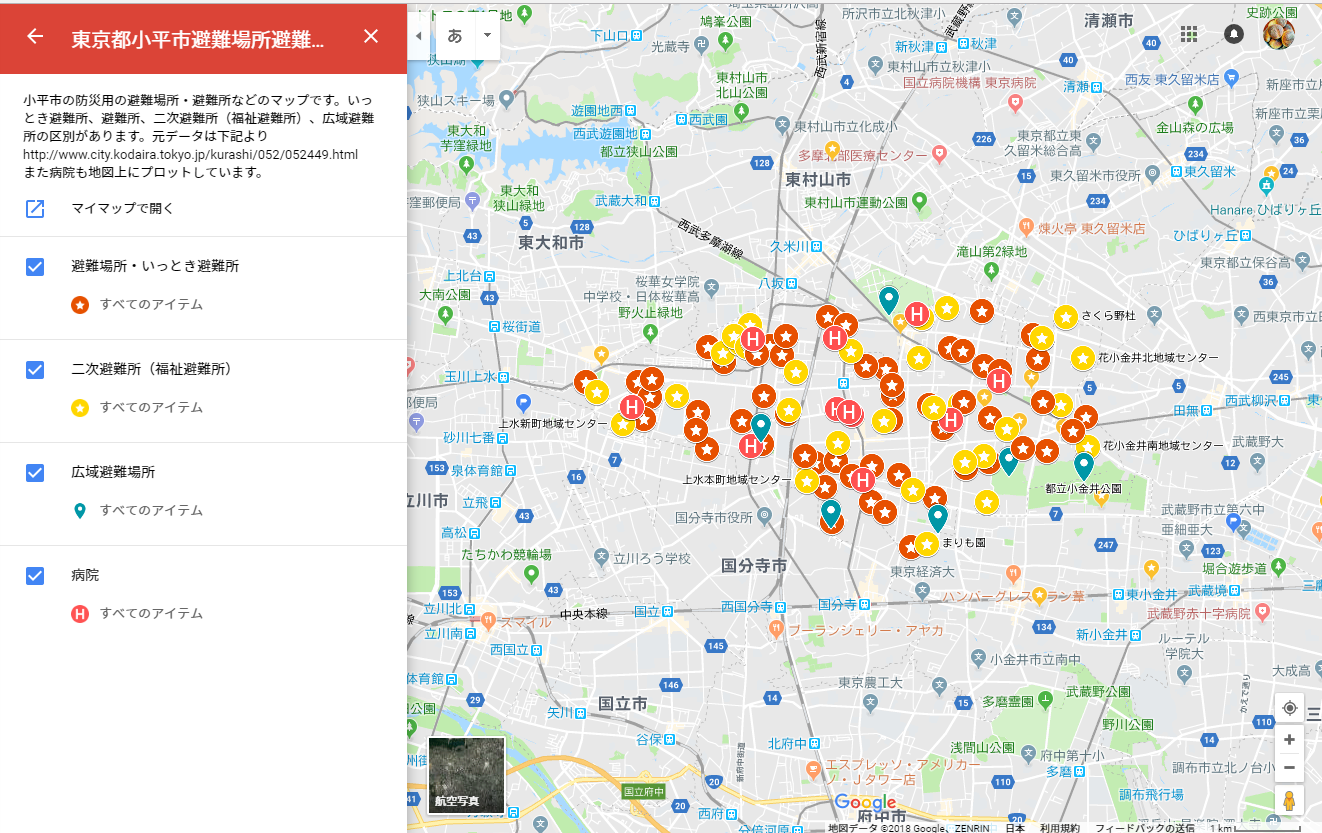Image resolution: width=1322 pixels, height=833 pixels.
Task: Collapse the side panel with left arrow button
Action: (419, 35)
